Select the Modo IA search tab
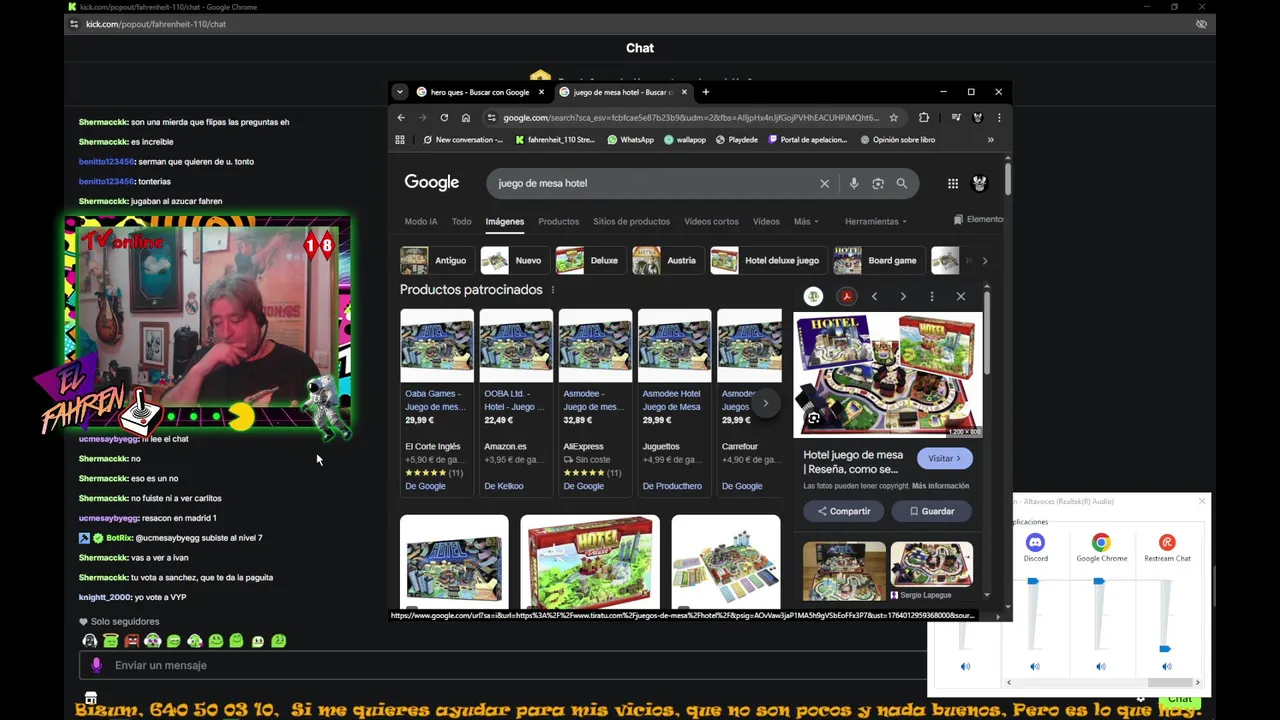Image resolution: width=1280 pixels, height=720 pixels. tap(421, 221)
